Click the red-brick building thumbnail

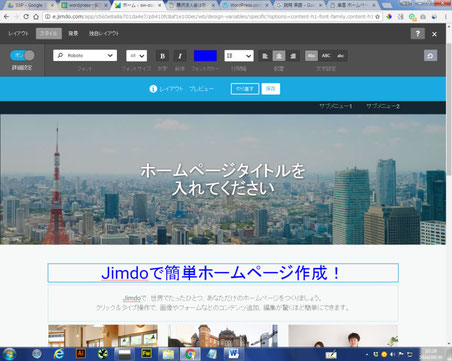click(223, 336)
